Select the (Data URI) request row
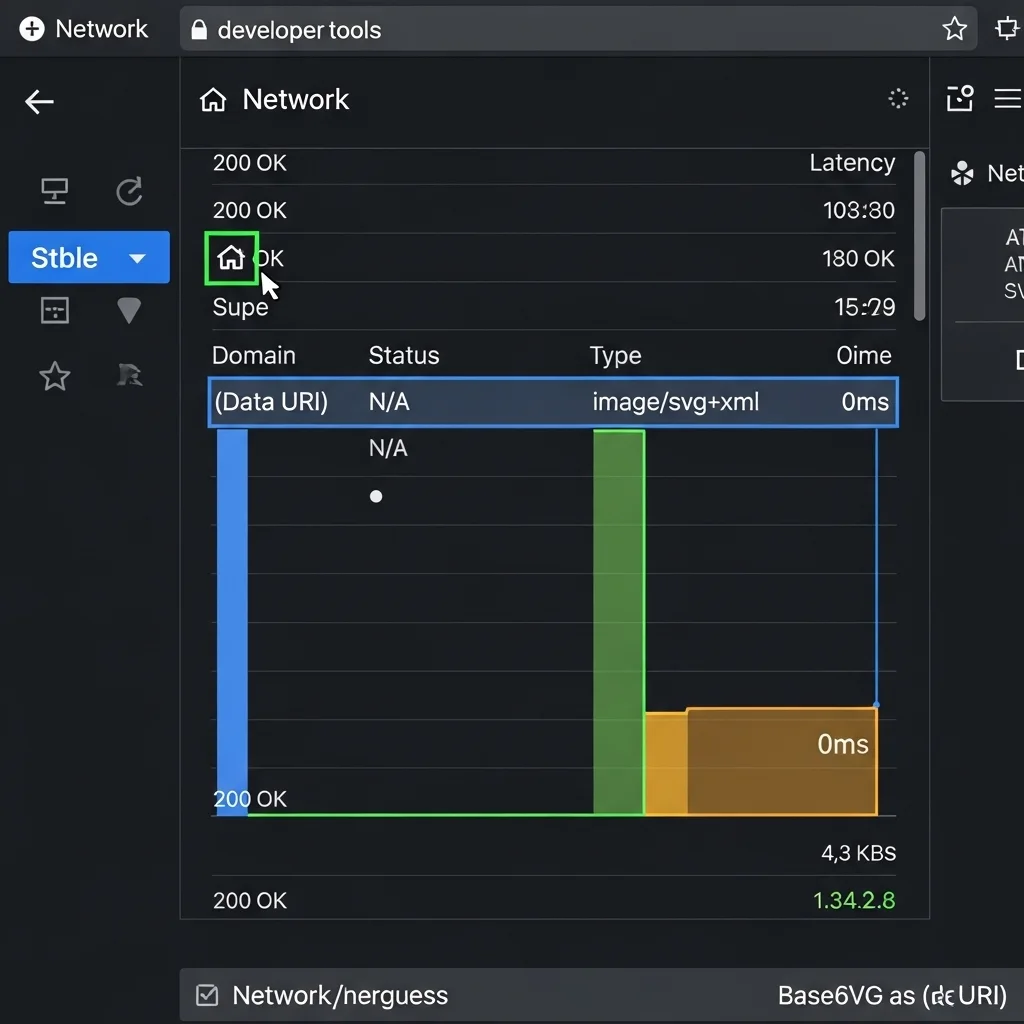This screenshot has height=1024, width=1024. (x=553, y=402)
